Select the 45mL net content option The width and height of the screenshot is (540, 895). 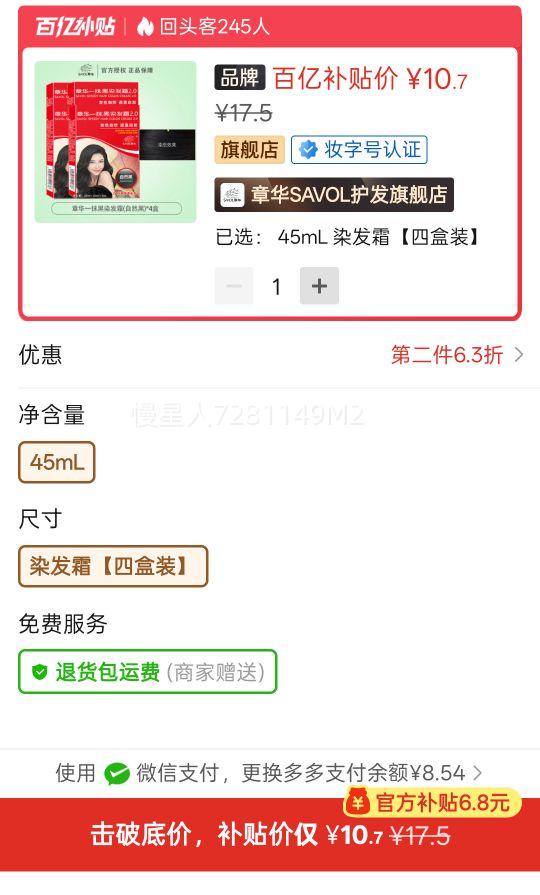pos(57,462)
